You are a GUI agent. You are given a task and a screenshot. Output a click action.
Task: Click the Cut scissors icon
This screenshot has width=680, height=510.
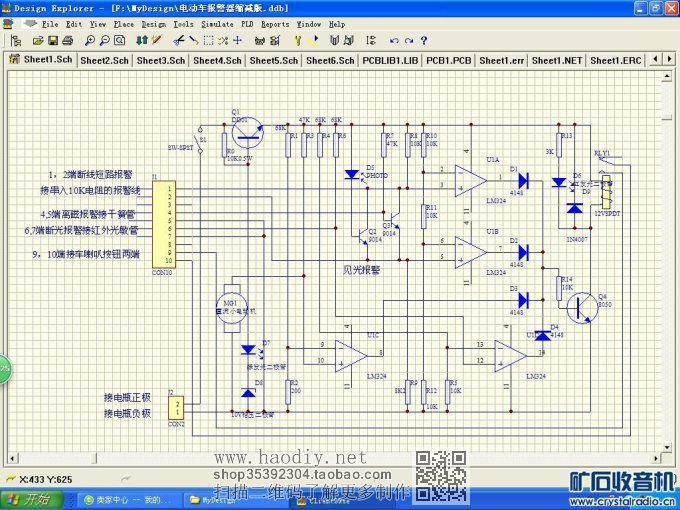point(177,41)
